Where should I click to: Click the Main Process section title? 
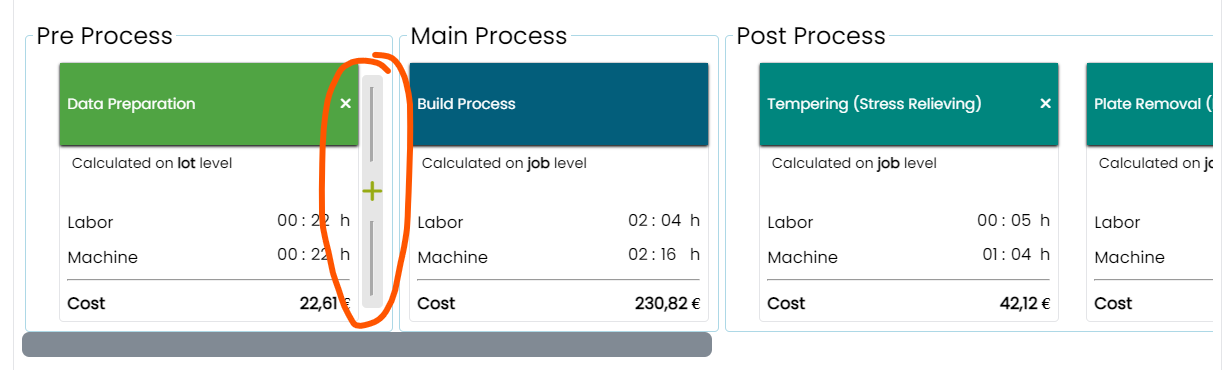(489, 36)
